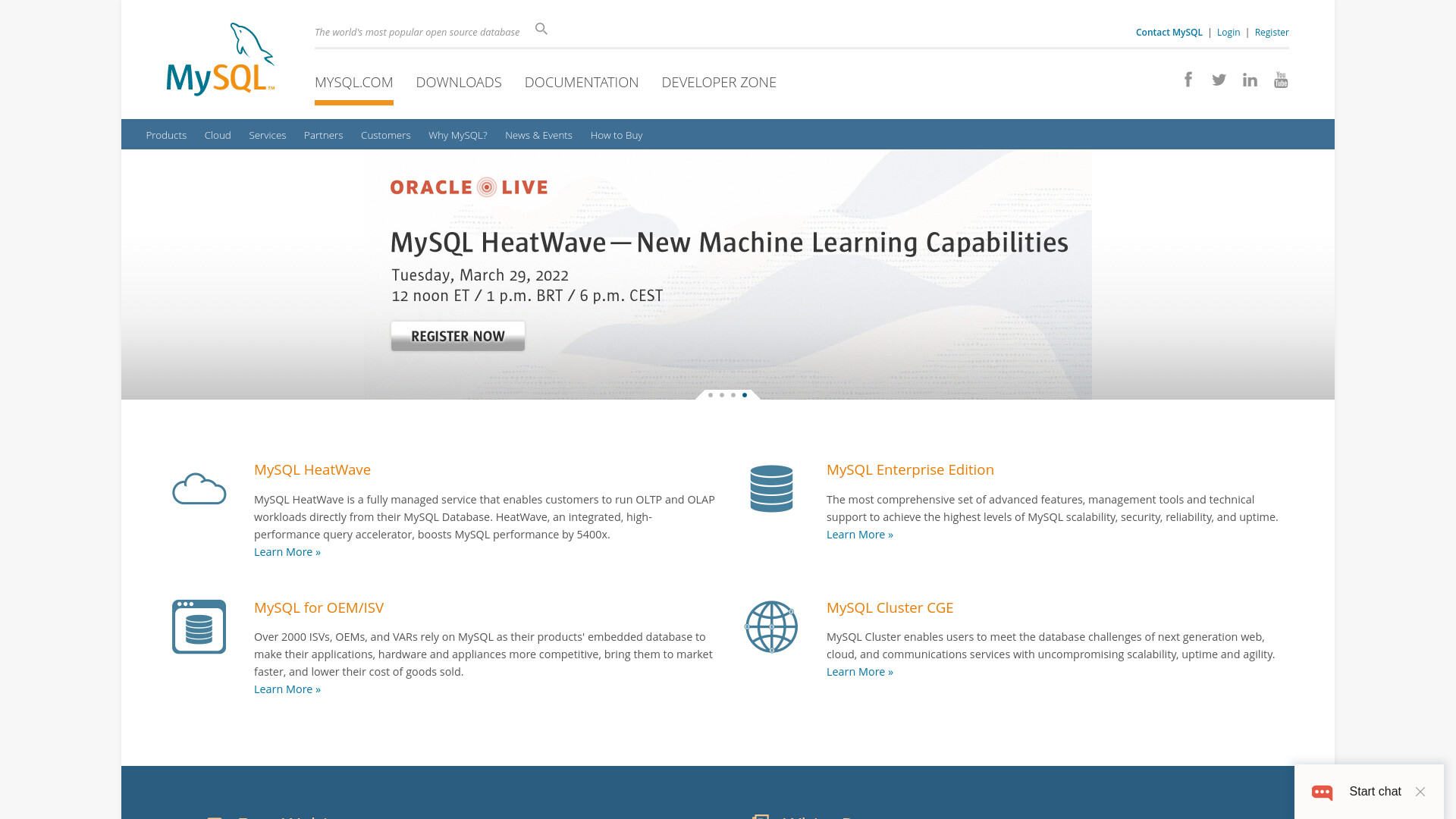Viewport: 1456px width, 819px height.
Task: Click the MySQL dolphin logo
Action: tap(220, 59)
